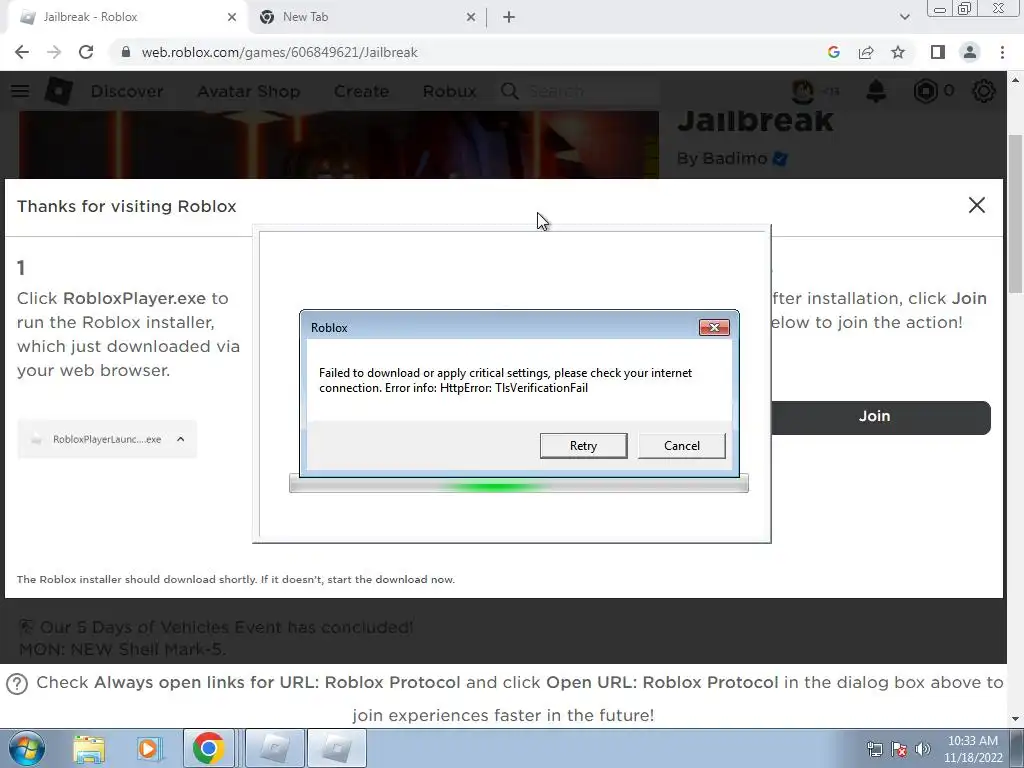Share this page icon
Image resolution: width=1024 pixels, height=768 pixels.
click(866, 52)
